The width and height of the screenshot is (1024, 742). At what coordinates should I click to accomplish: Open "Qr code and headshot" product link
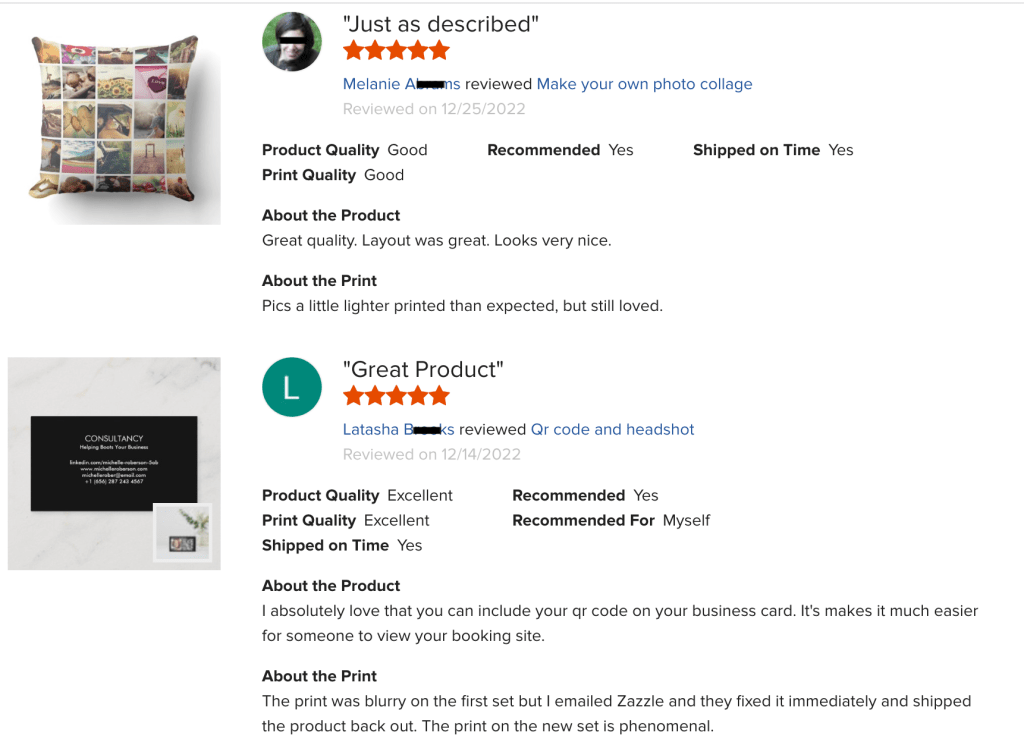[x=612, y=429]
